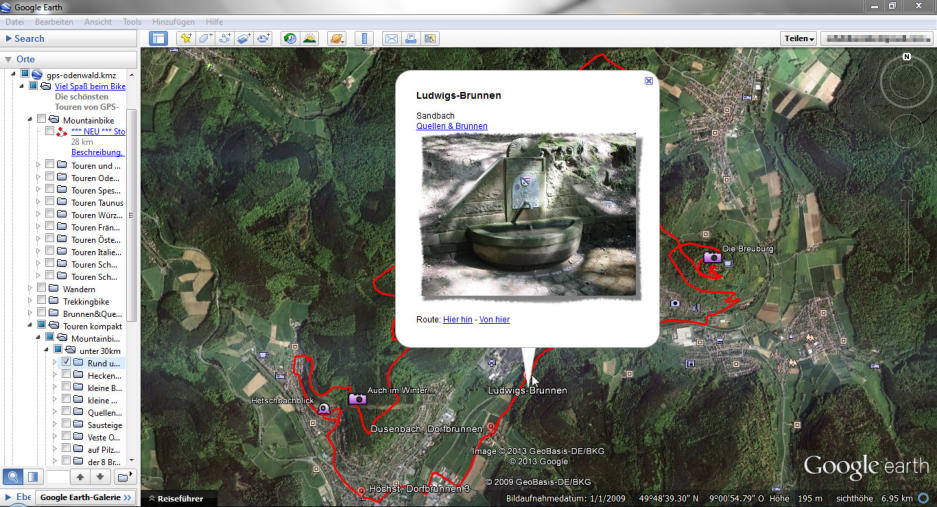937x507 pixels.
Task: Toggle the sidebar visibility toolbar button
Action: [x=158, y=38]
